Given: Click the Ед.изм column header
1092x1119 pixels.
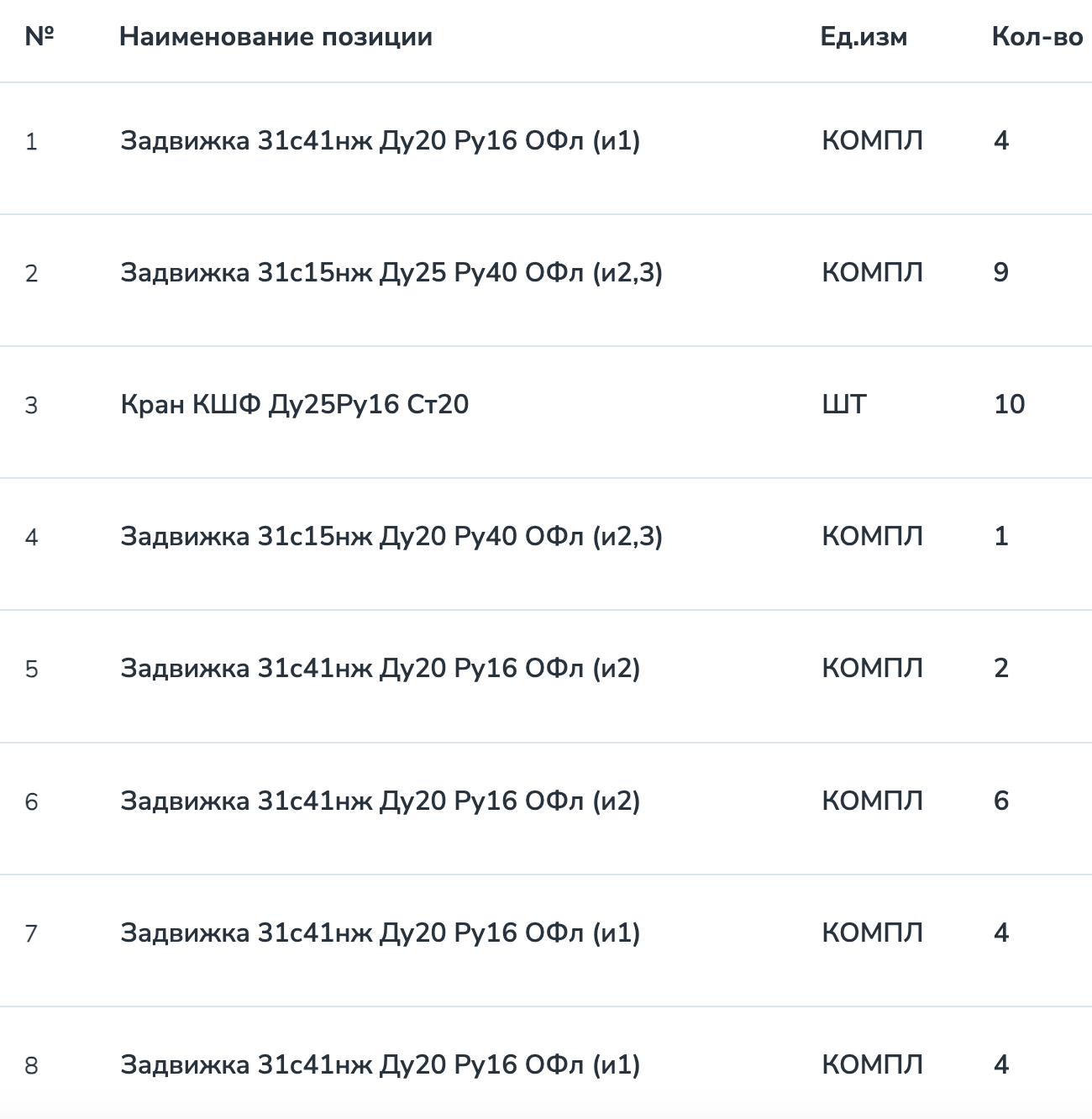Looking at the screenshot, I should tap(864, 37).
